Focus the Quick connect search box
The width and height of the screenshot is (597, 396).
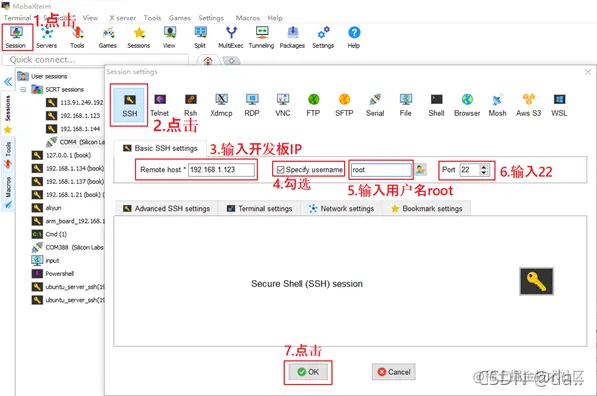coord(95,60)
